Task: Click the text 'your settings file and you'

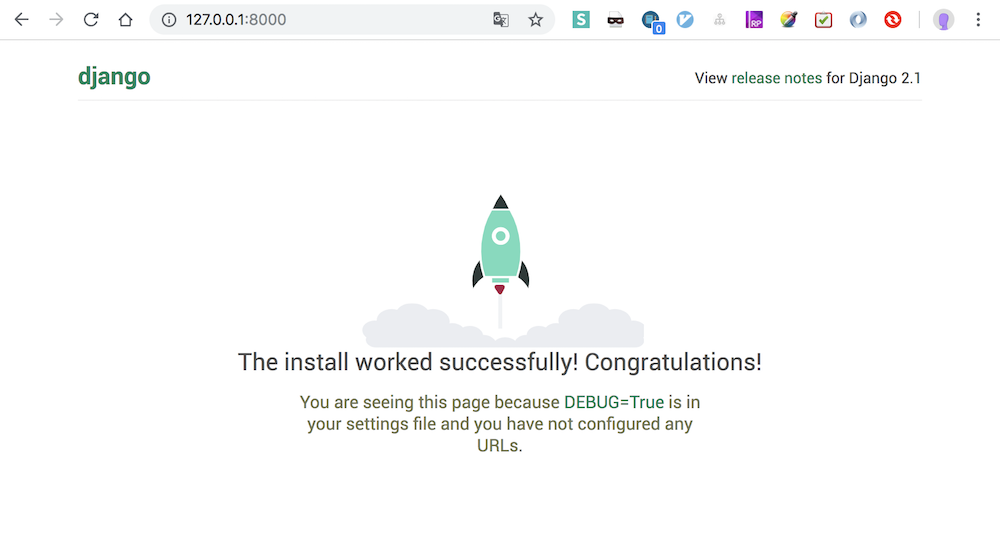Action: (405, 424)
